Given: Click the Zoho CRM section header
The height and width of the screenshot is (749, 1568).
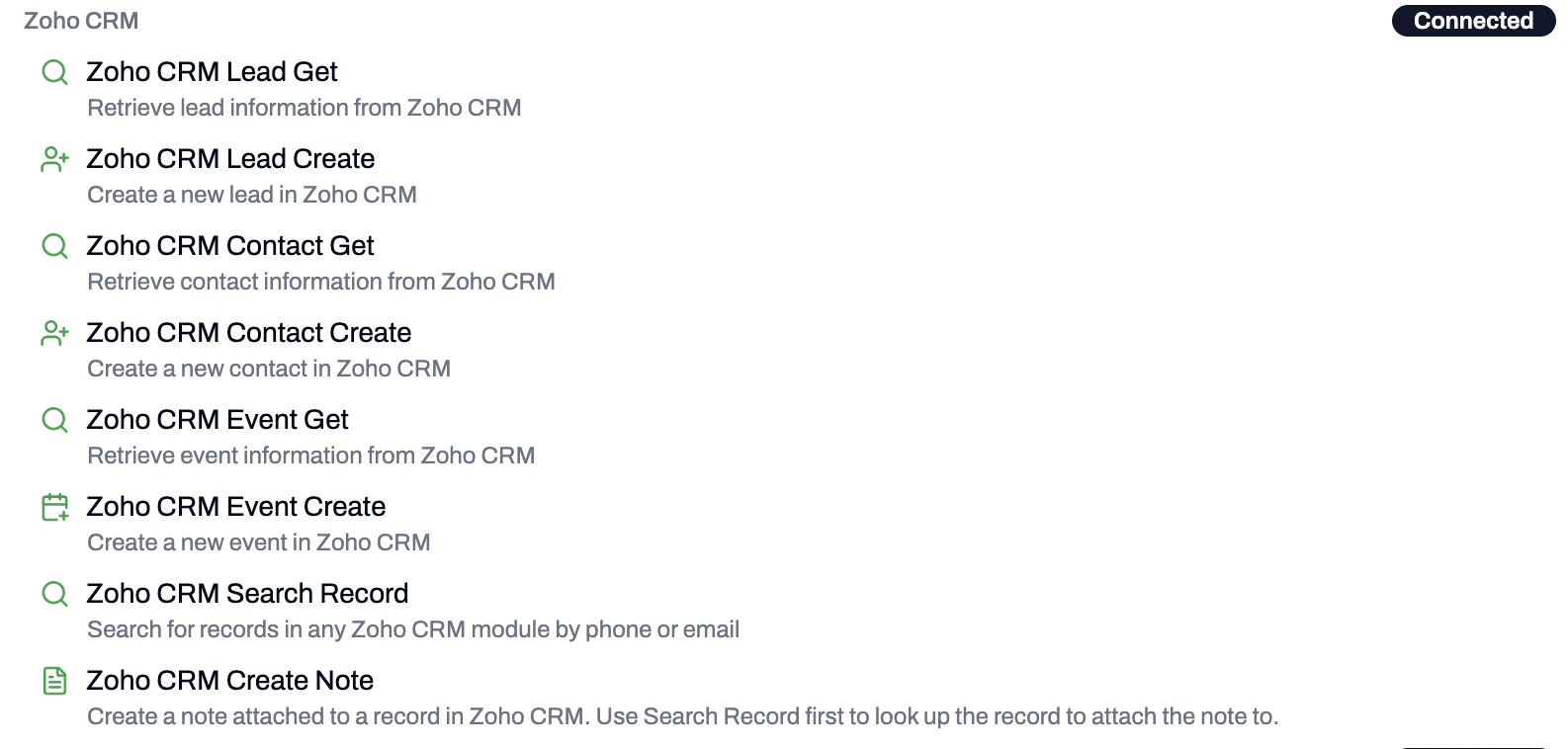Looking at the screenshot, I should 80,20.
